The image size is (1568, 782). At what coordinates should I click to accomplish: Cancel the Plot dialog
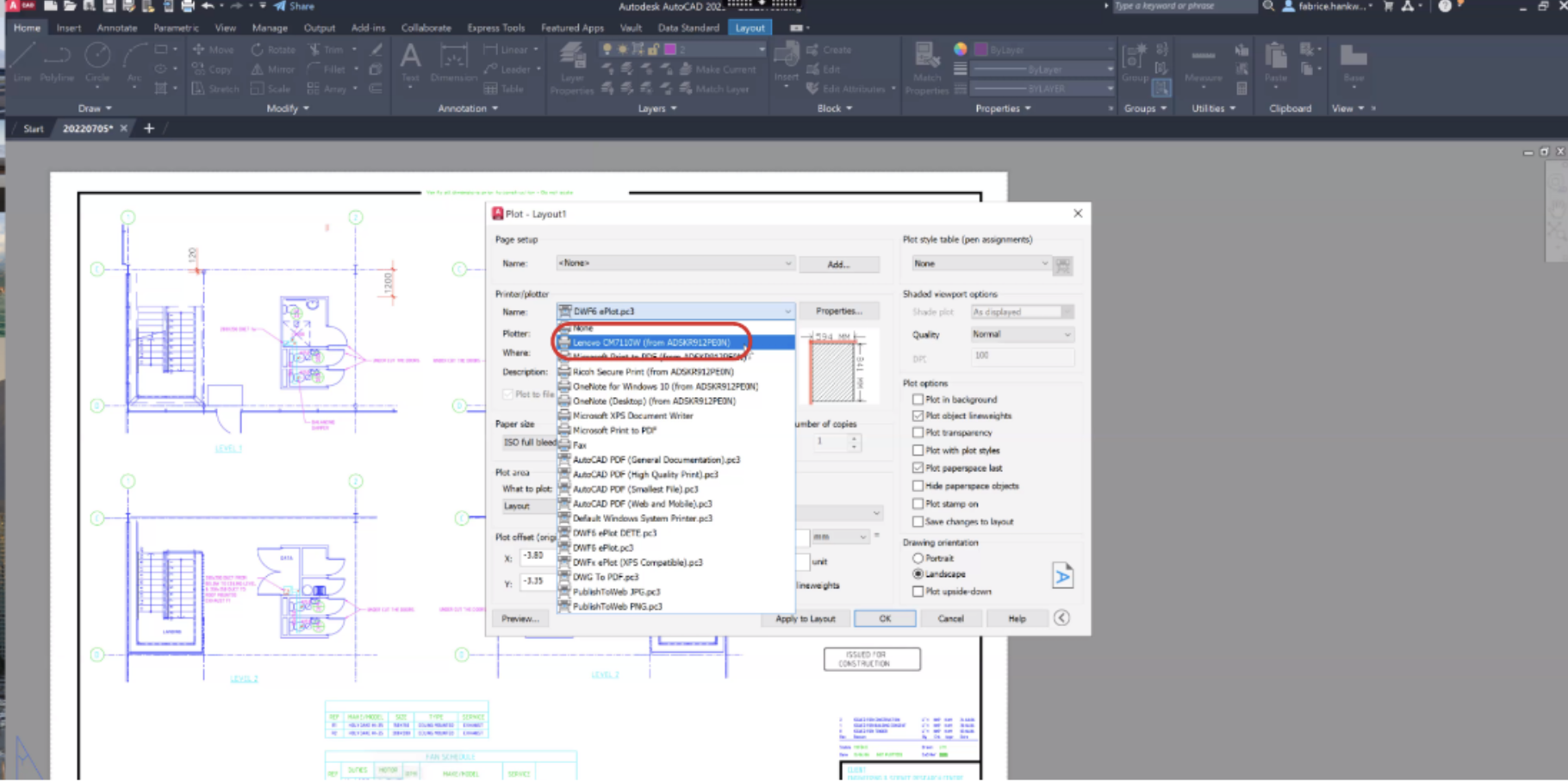950,618
